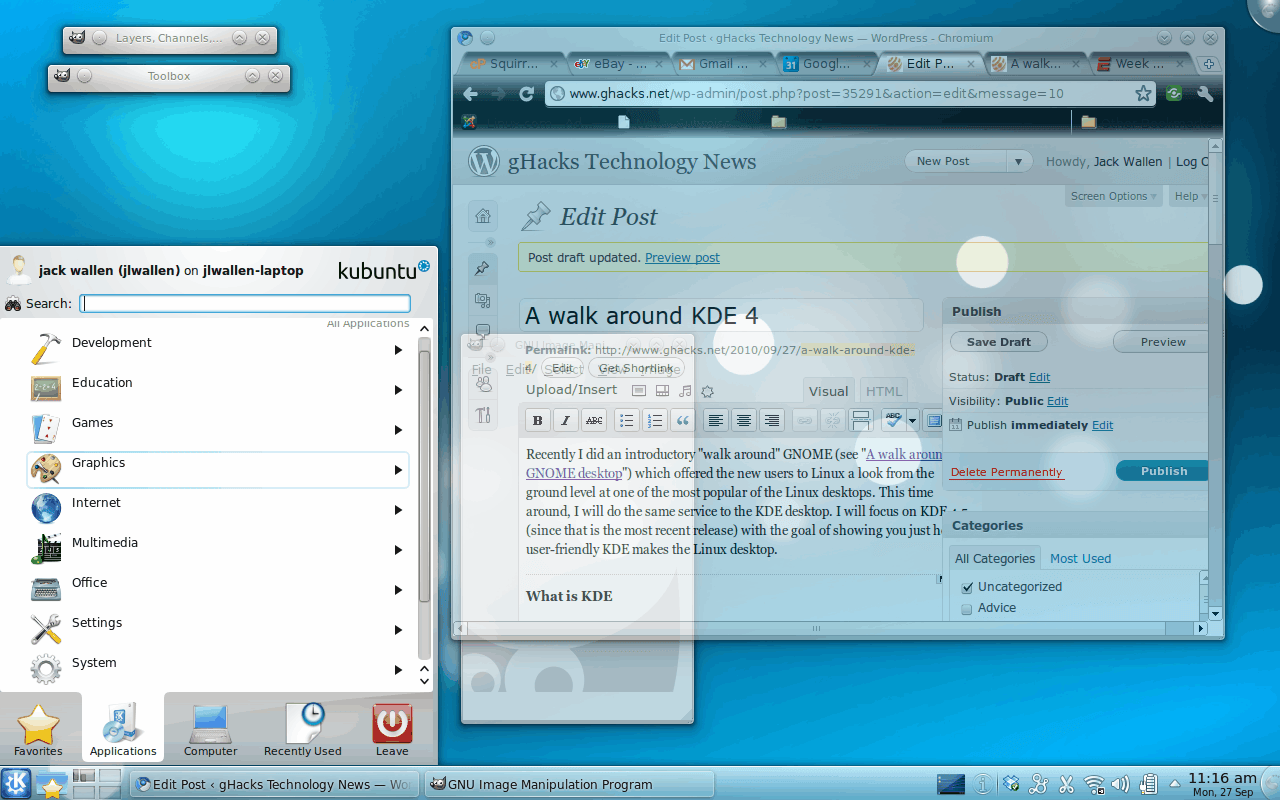This screenshot has height=800, width=1280.
Task: Click the Add Media star icon
Action: coord(708,391)
